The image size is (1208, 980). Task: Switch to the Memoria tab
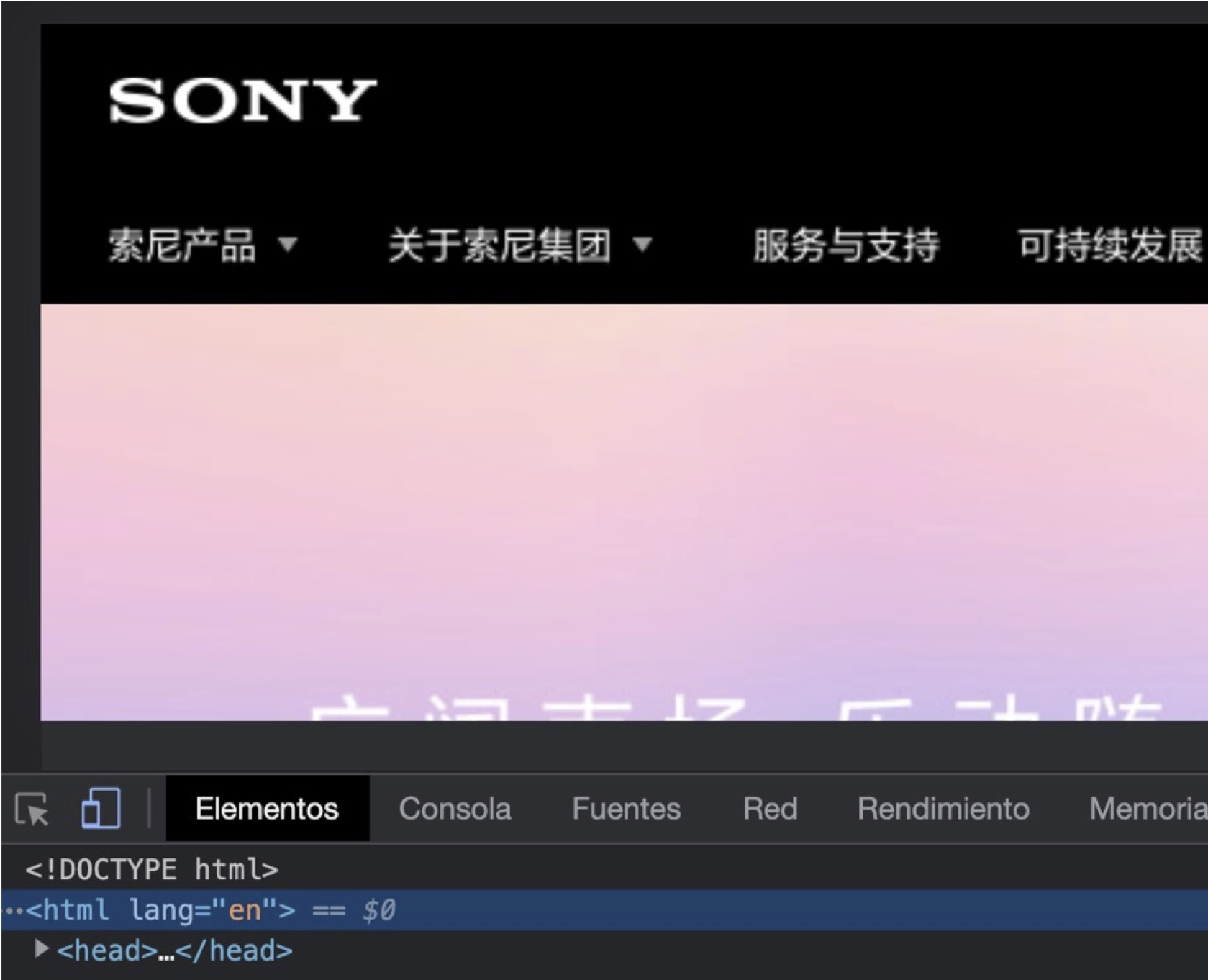tap(1147, 809)
